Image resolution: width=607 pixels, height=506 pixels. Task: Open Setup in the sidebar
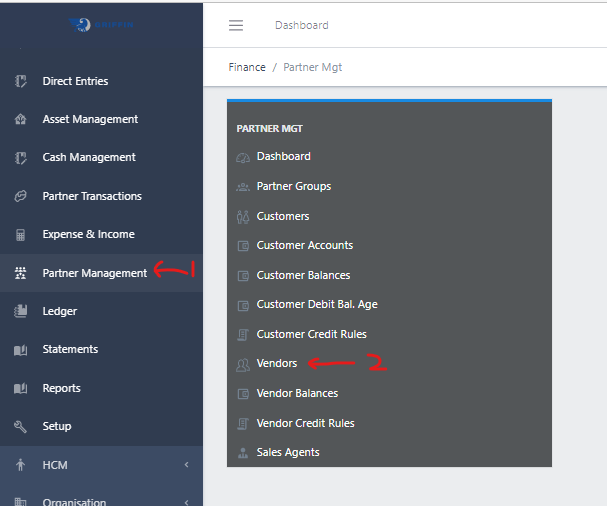tap(57, 426)
